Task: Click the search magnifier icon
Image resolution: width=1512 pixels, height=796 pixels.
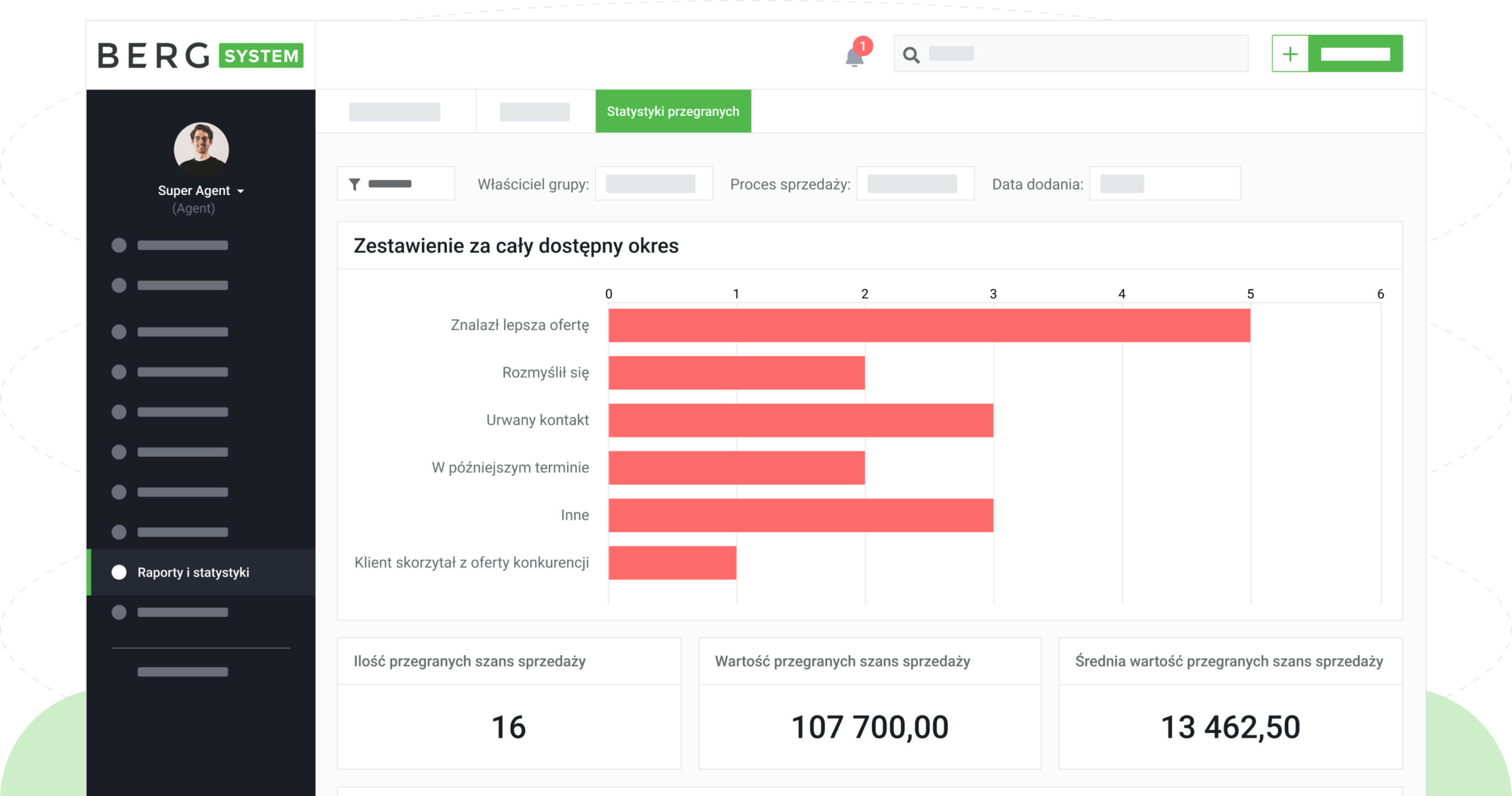Action: point(911,55)
